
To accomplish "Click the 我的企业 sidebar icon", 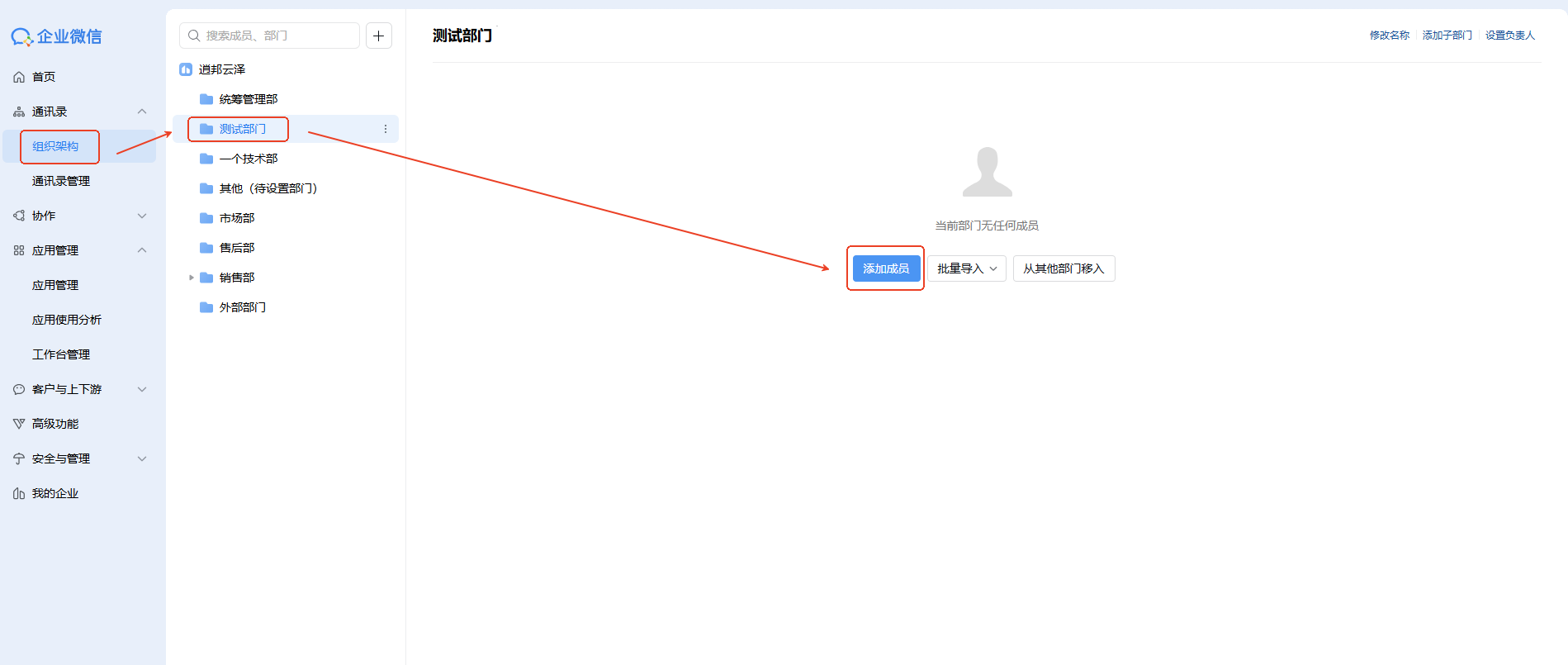I will click(19, 493).
